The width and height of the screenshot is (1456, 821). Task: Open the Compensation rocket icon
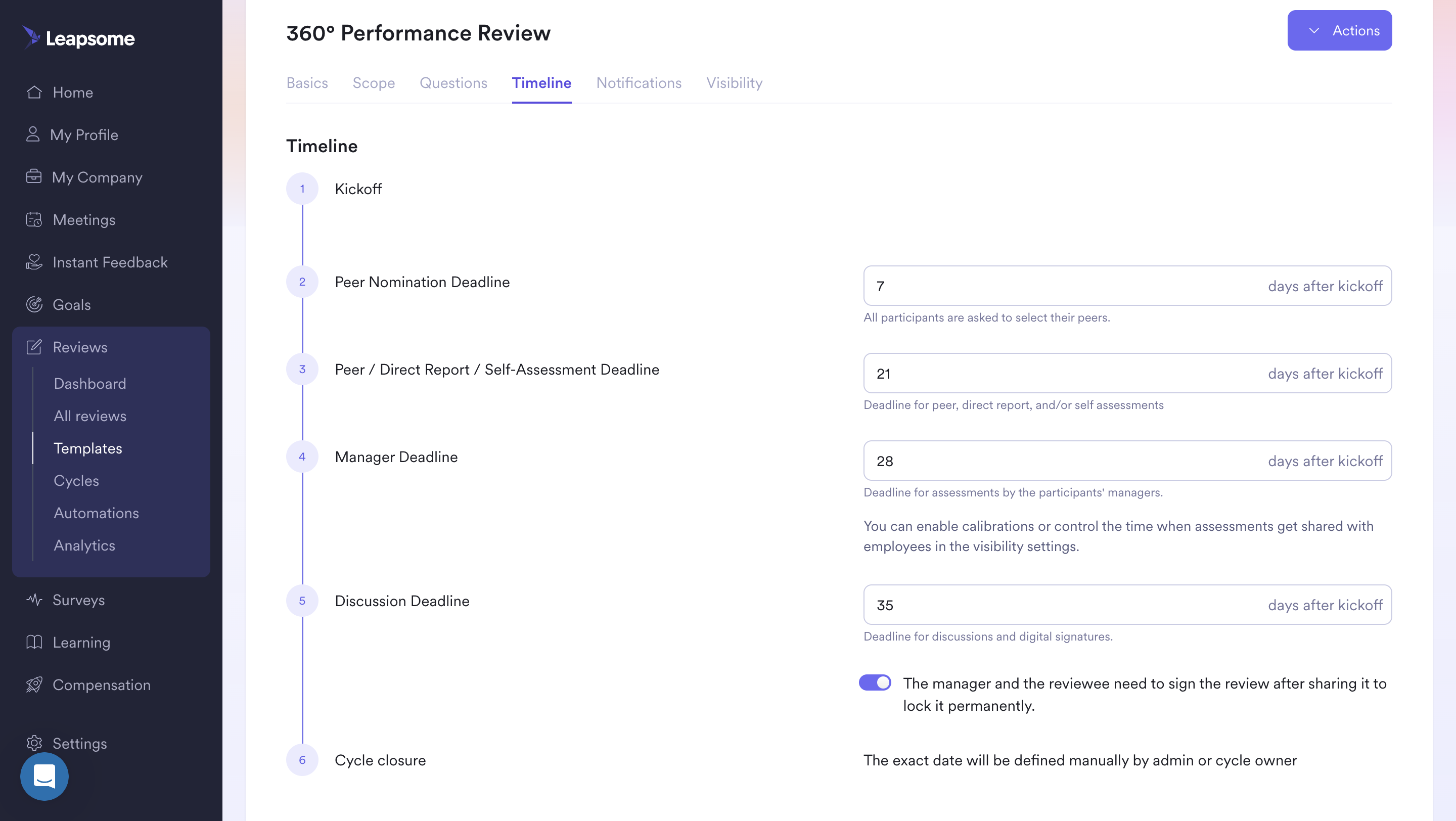tap(34, 685)
